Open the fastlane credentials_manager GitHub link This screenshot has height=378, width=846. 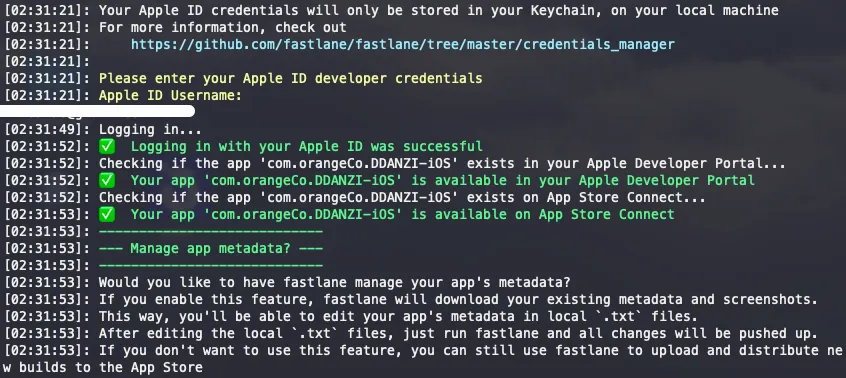coord(402,44)
